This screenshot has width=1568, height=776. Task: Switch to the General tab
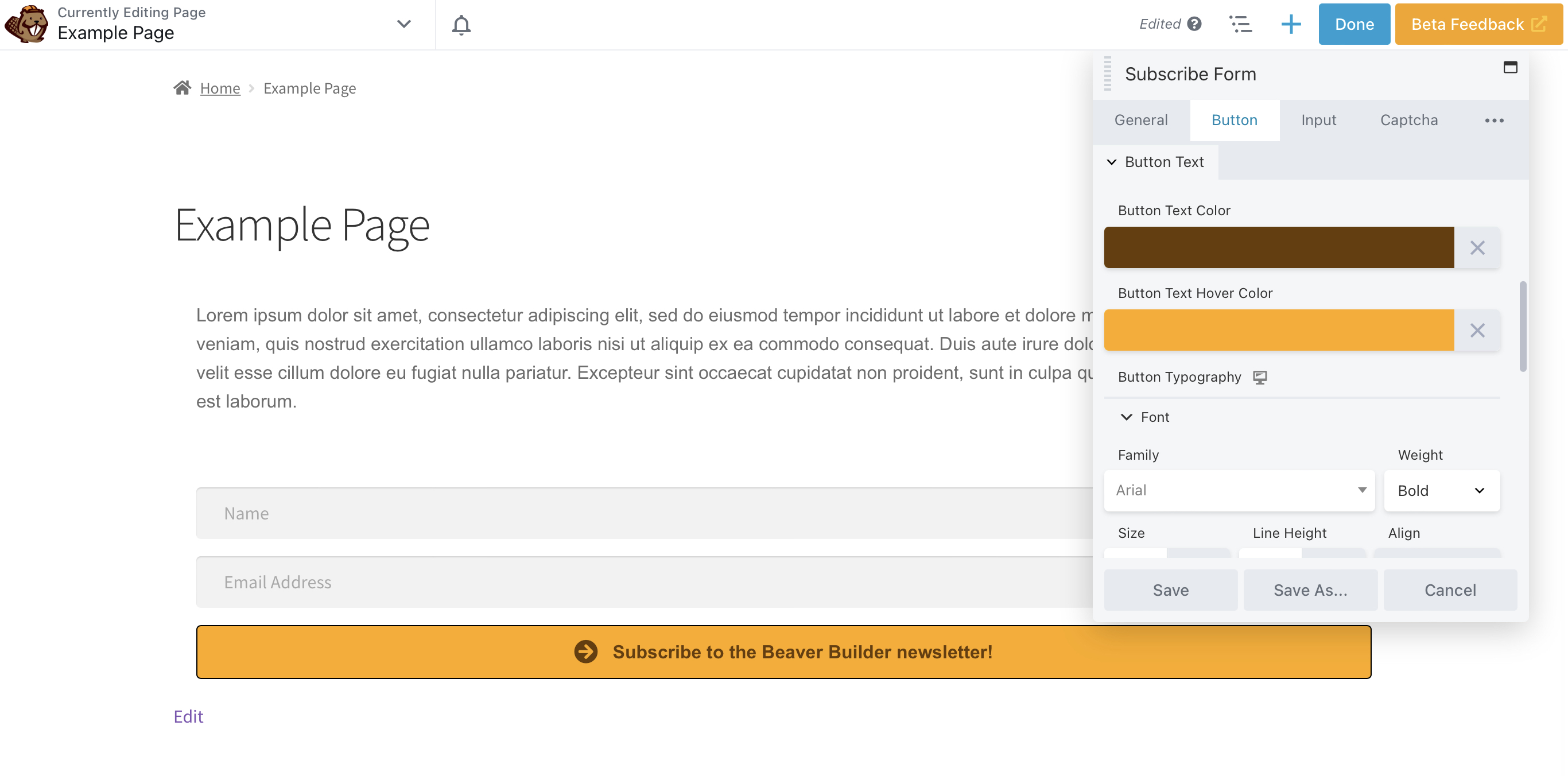pyautogui.click(x=1140, y=120)
